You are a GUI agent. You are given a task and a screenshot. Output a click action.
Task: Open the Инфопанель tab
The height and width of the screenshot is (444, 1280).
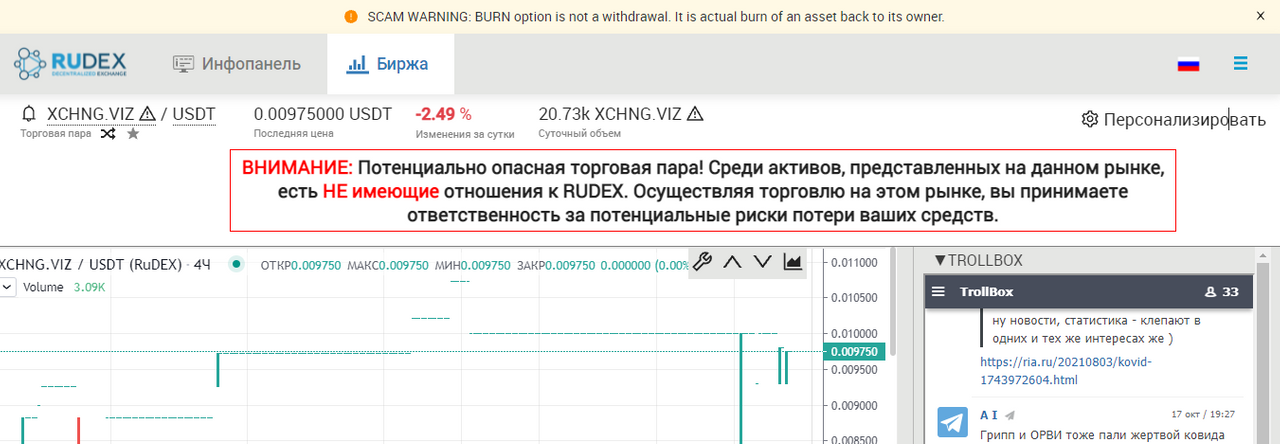[x=237, y=64]
